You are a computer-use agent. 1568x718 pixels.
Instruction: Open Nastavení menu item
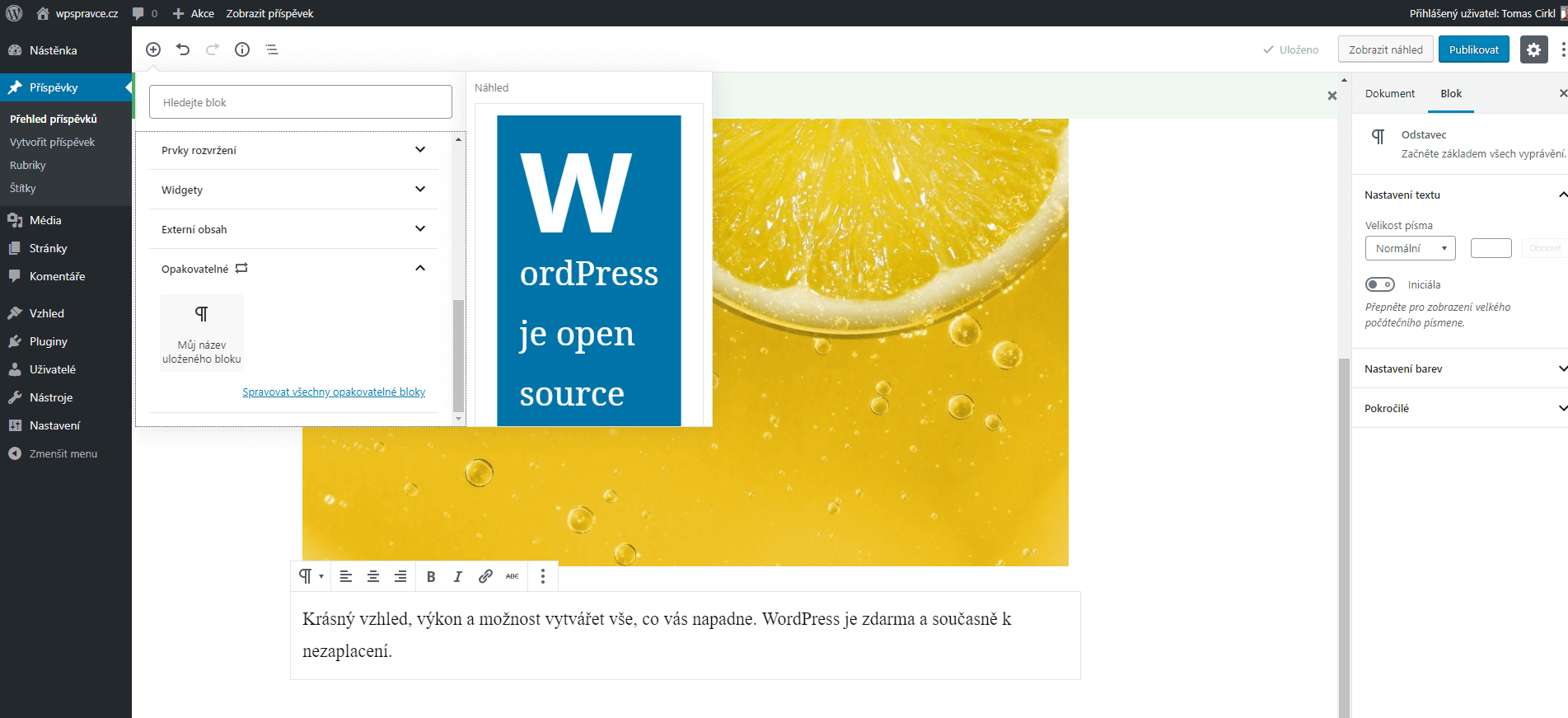pos(66,425)
